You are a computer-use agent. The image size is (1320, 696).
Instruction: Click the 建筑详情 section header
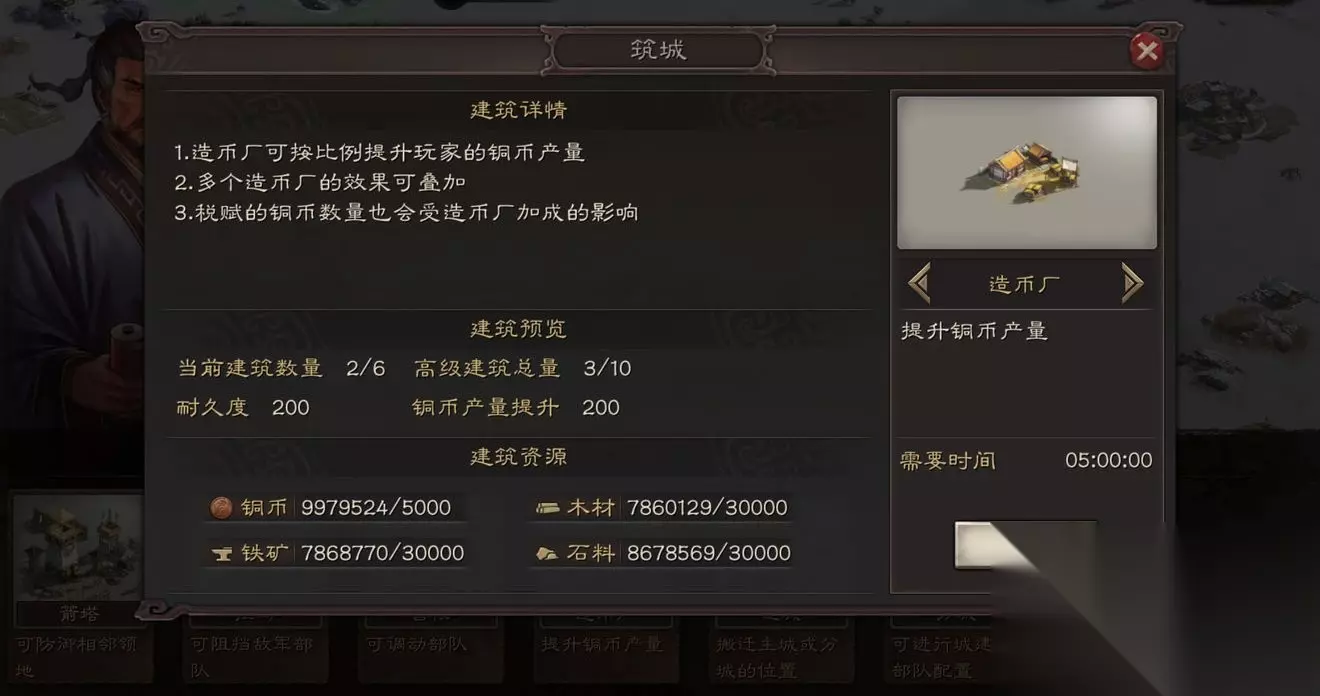pos(518,110)
